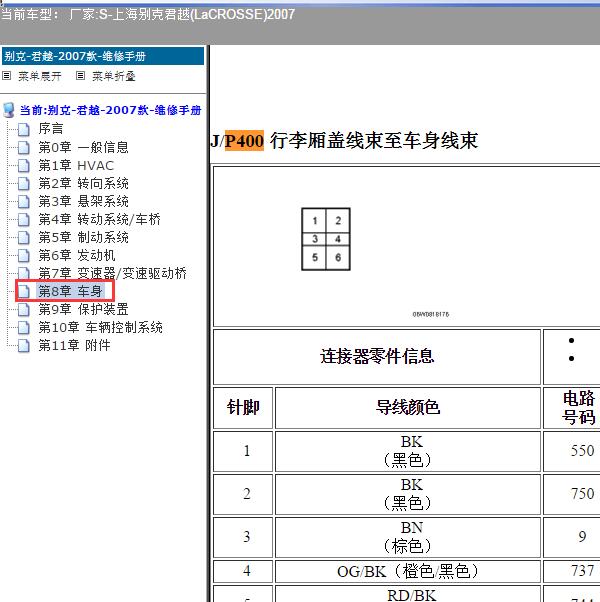Screen dimensions: 600x602
Task: Click the 导线颜色 column header
Action: pyautogui.click(x=408, y=408)
